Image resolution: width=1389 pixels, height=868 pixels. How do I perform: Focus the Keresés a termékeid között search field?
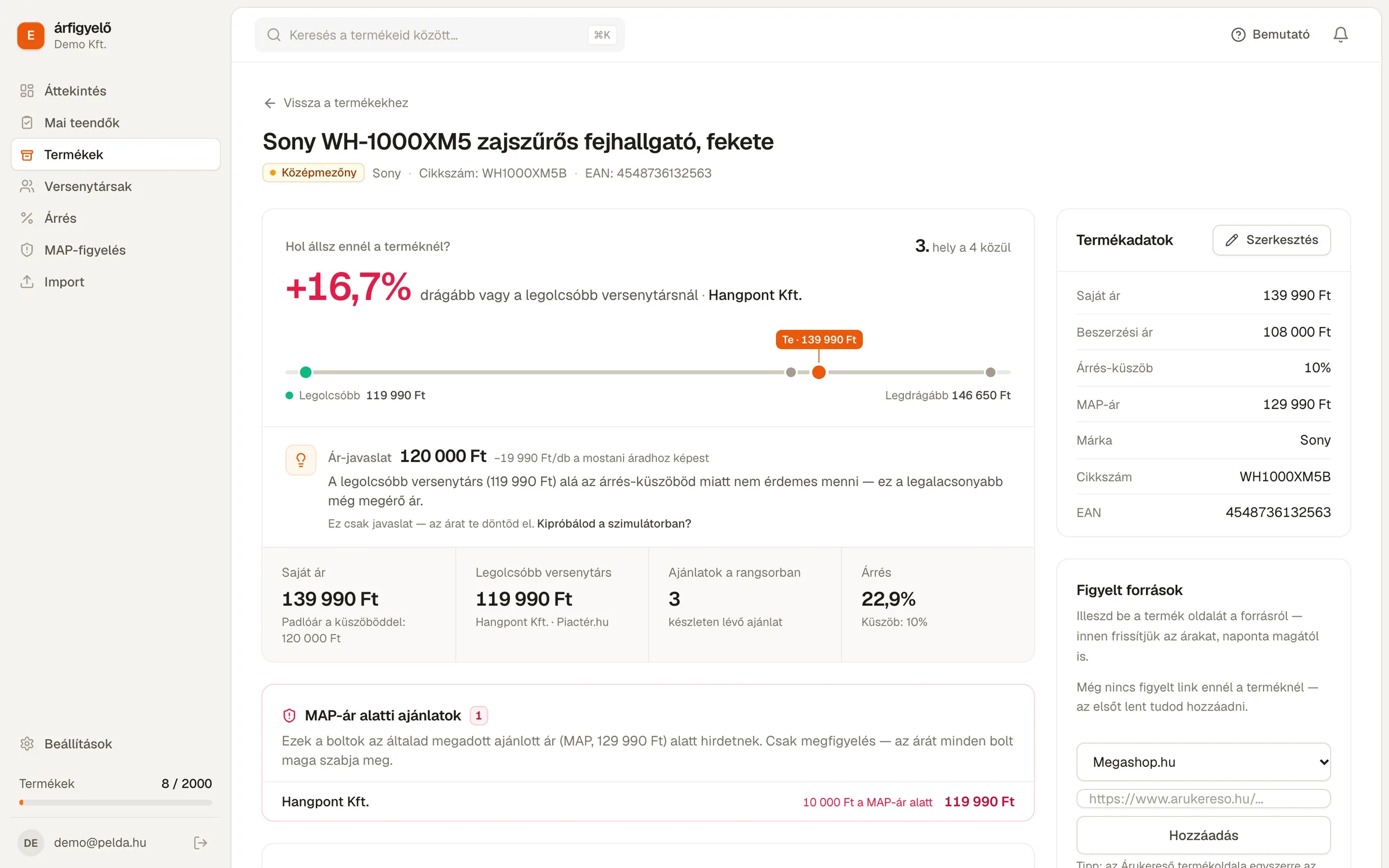point(439,35)
